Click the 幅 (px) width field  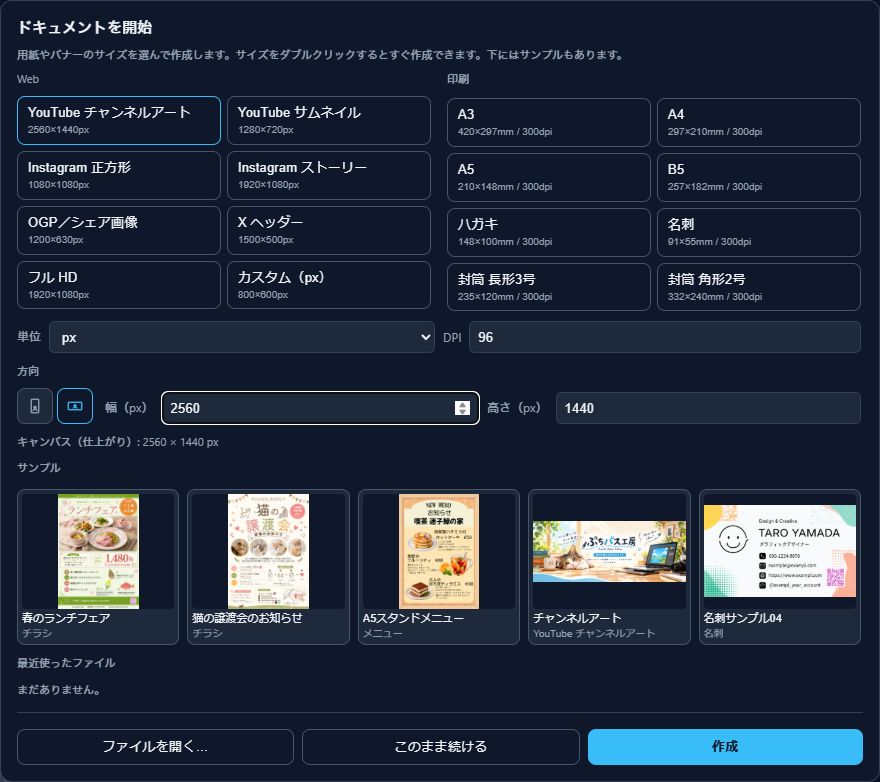click(320, 408)
